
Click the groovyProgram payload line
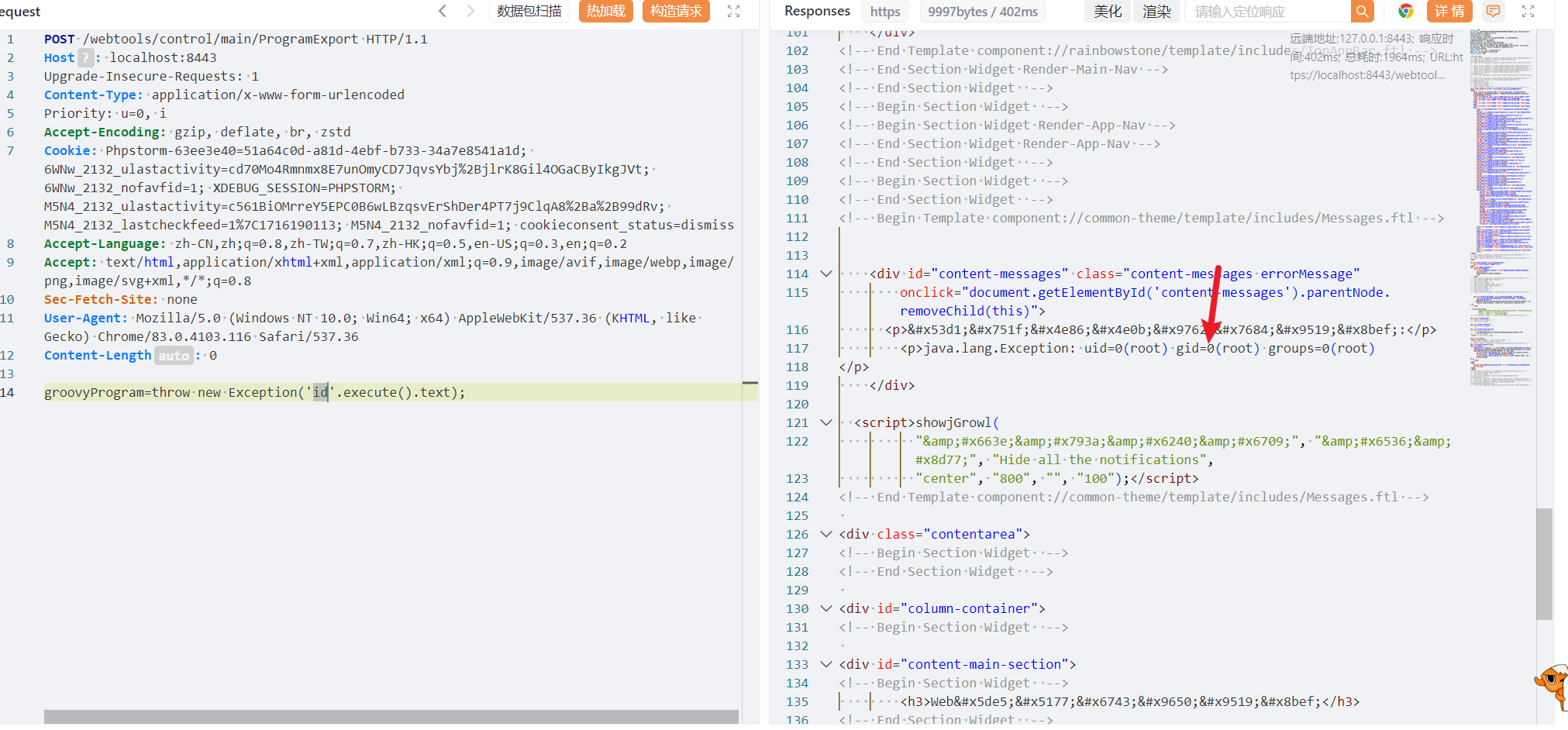pos(254,392)
